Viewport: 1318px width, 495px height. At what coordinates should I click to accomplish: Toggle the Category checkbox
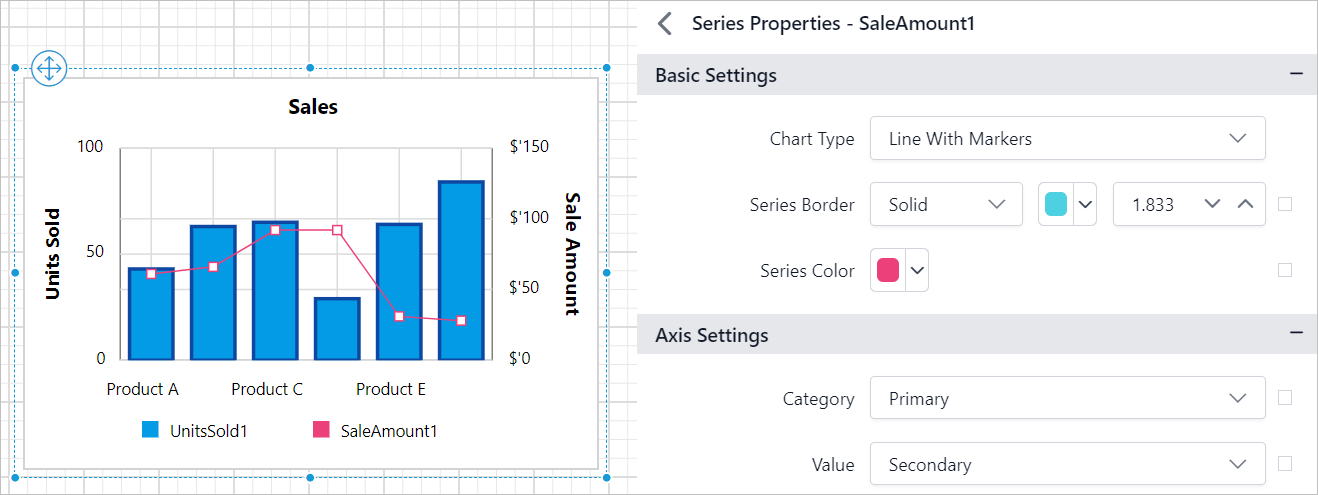coord(1285,398)
